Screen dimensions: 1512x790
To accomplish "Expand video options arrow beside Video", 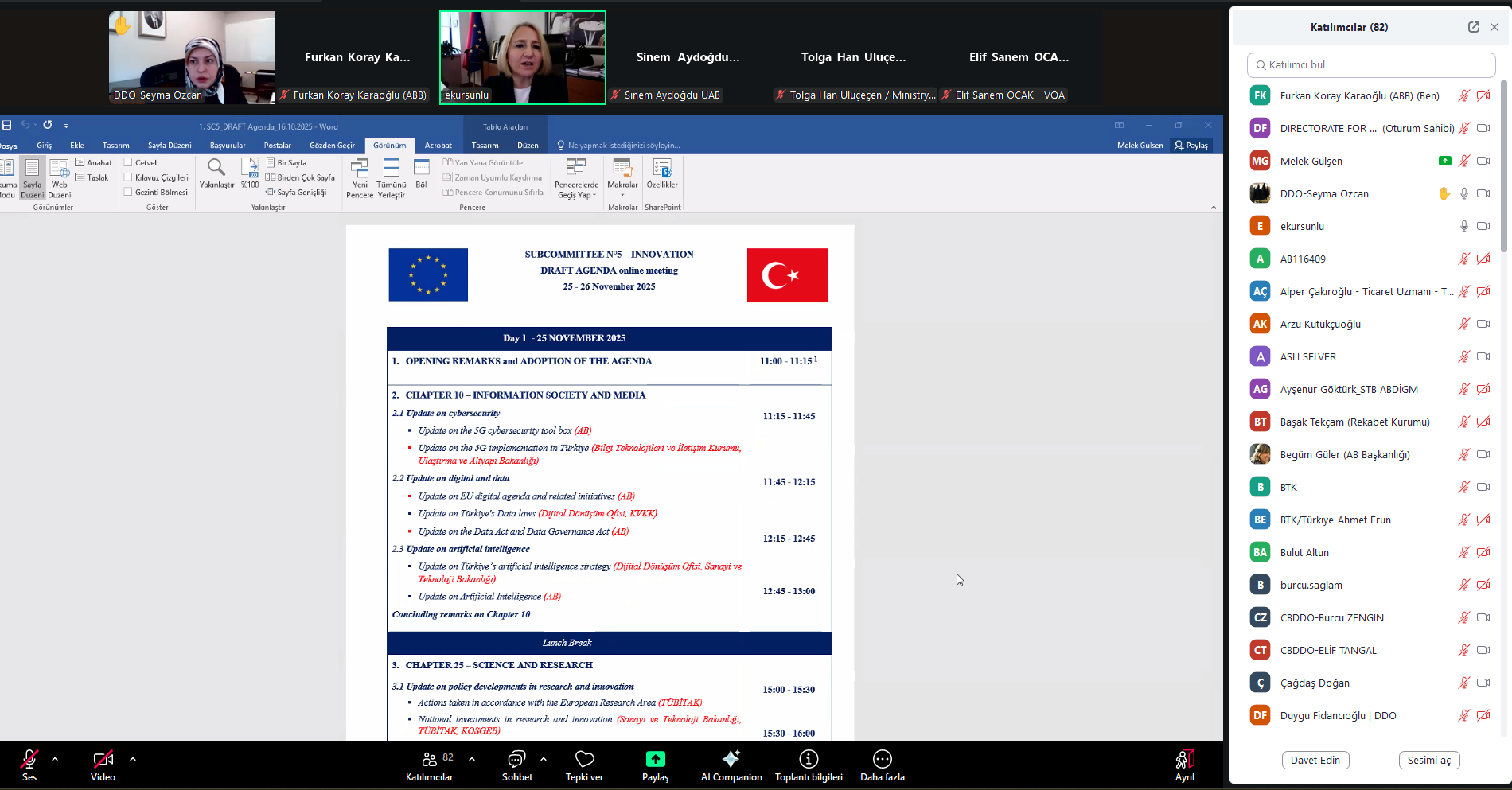I will point(133,759).
